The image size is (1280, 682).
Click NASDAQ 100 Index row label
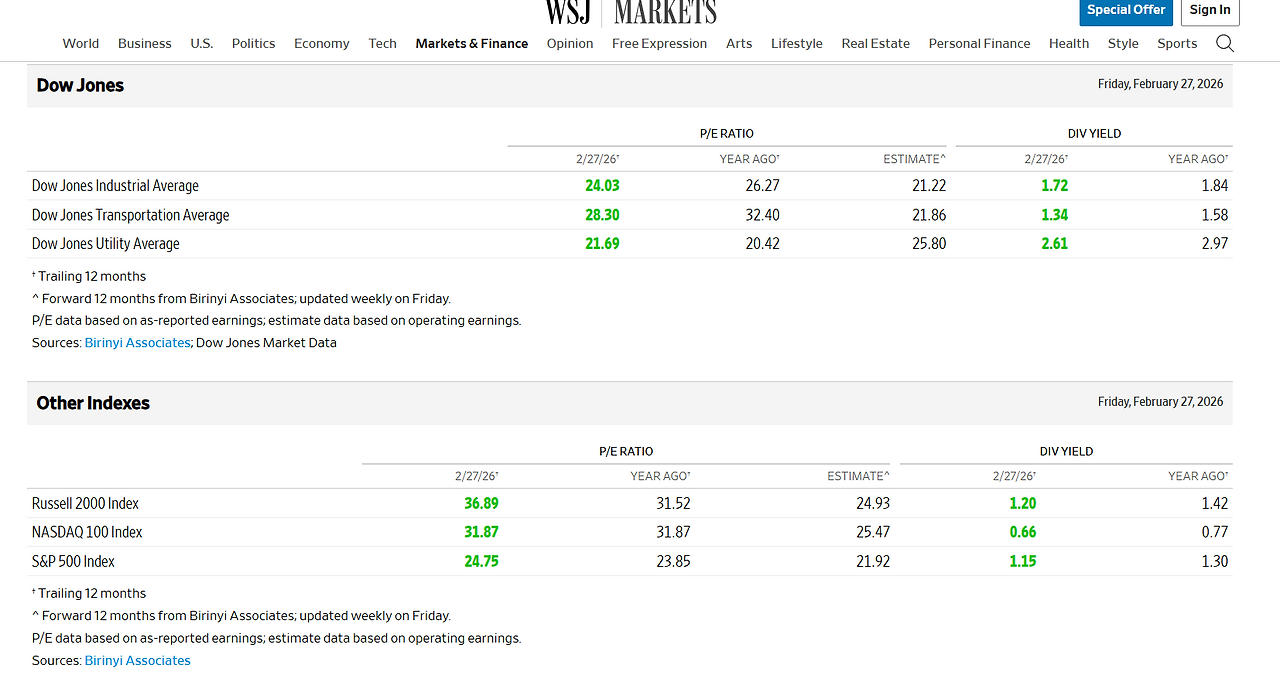87,533
